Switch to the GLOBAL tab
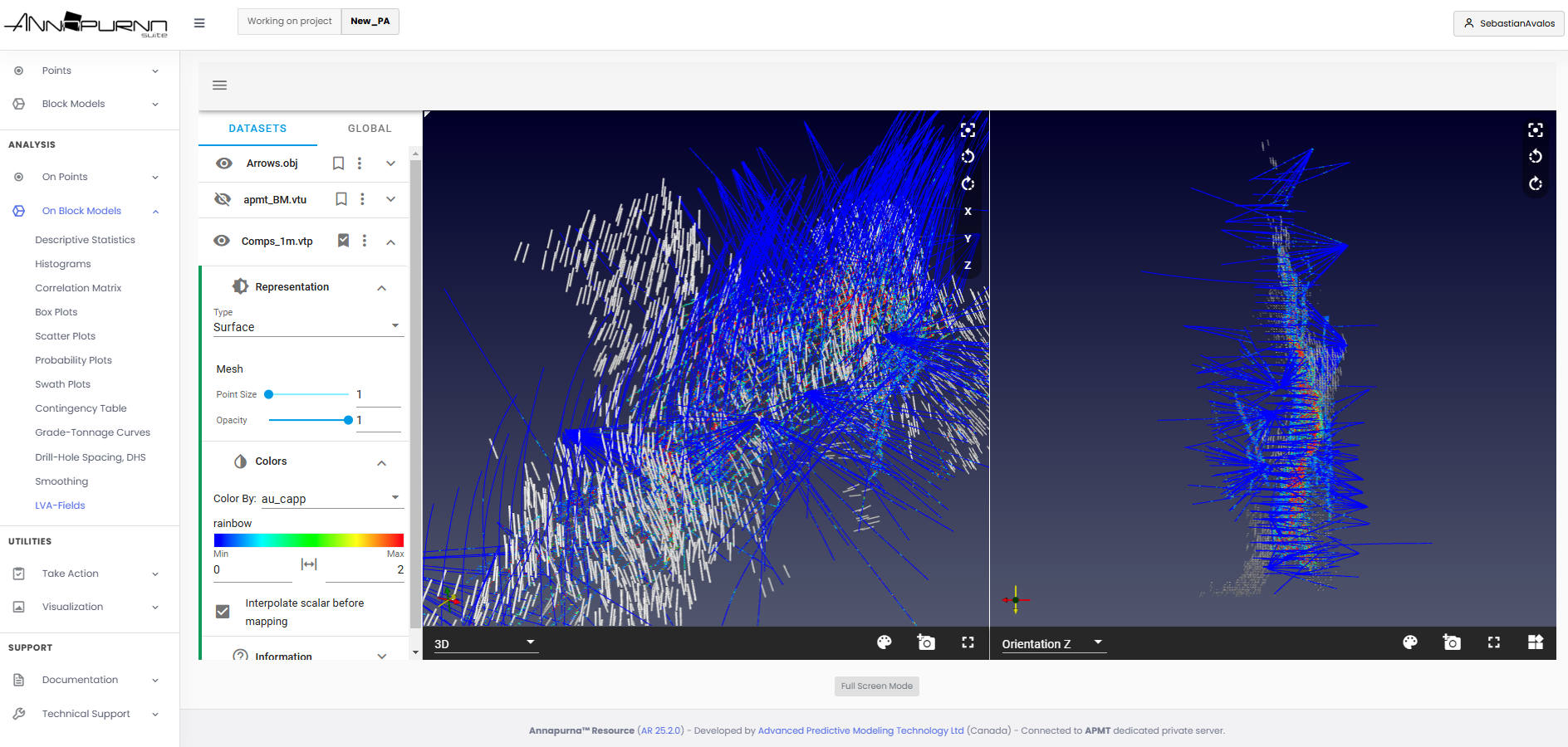 tap(370, 129)
